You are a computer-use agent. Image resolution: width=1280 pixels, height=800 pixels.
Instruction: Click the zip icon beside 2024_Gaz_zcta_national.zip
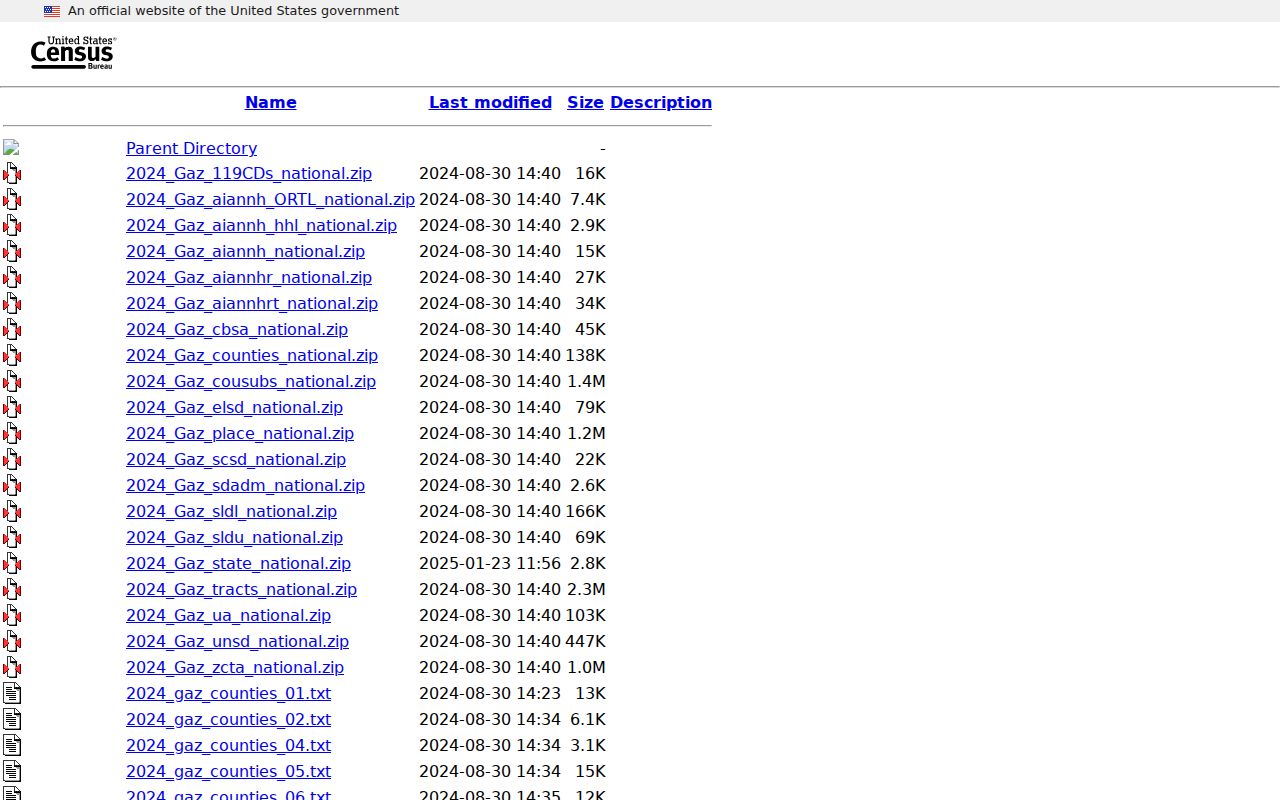(x=12, y=668)
